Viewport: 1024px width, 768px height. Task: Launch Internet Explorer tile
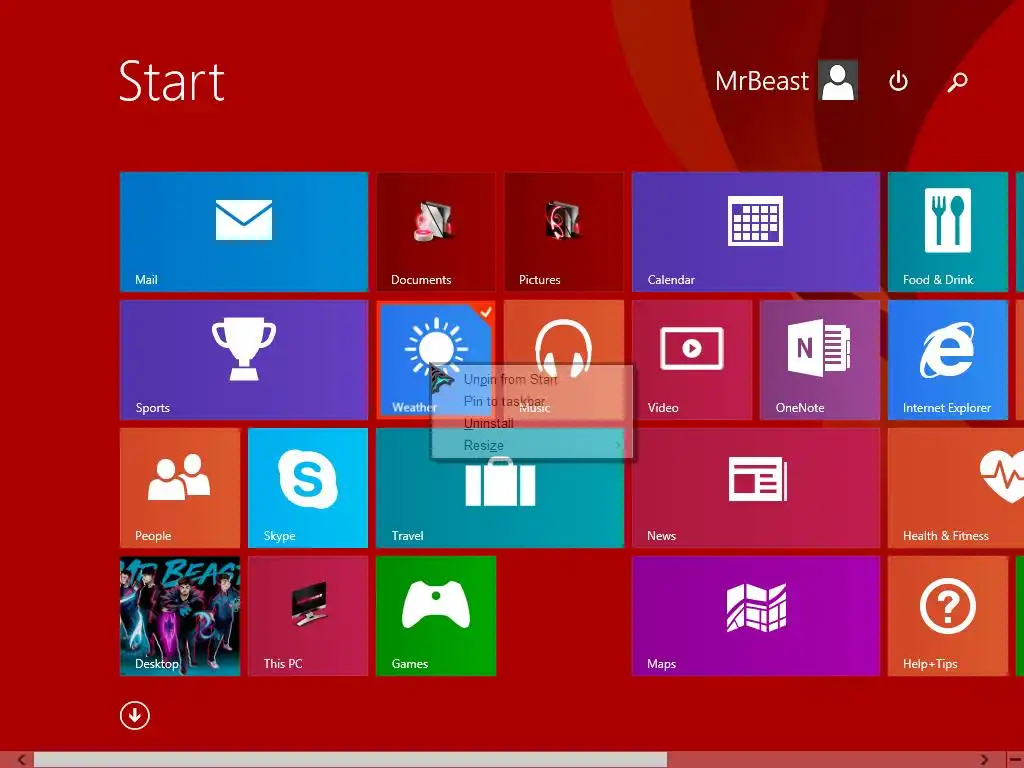948,359
